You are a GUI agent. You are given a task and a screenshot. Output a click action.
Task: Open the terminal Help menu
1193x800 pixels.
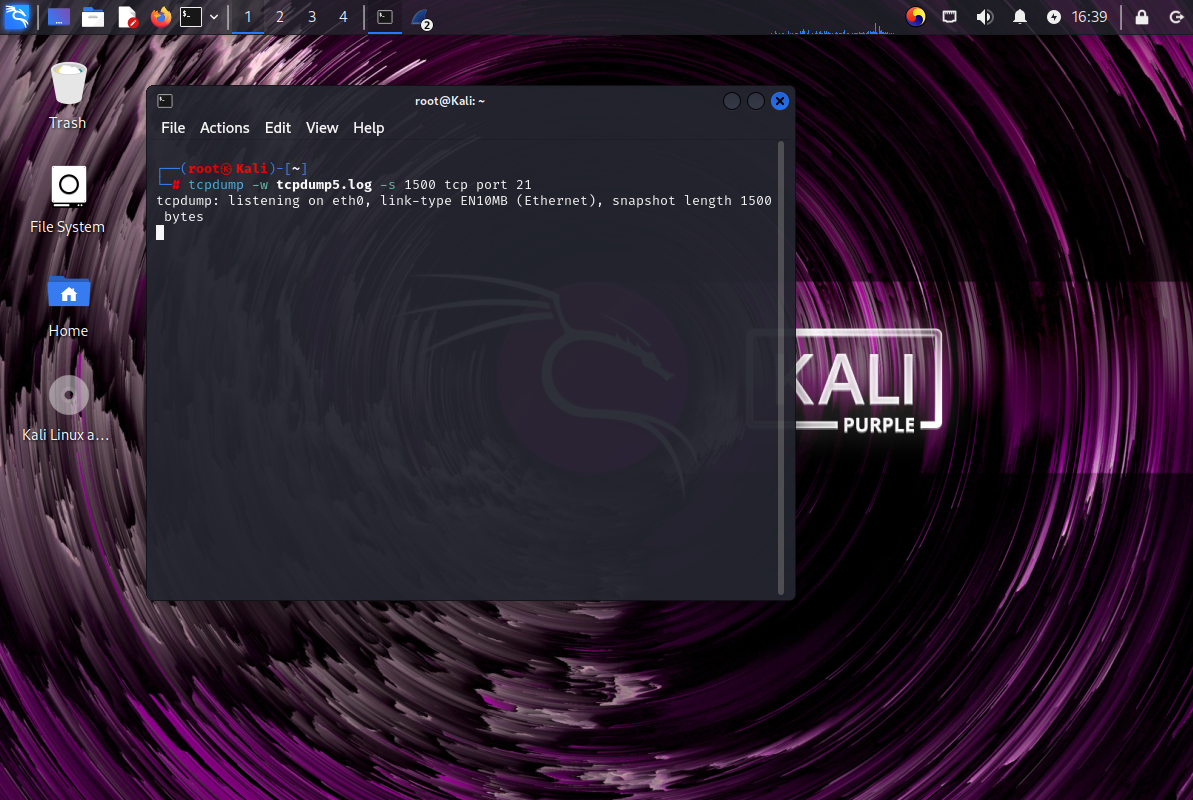(x=368, y=128)
